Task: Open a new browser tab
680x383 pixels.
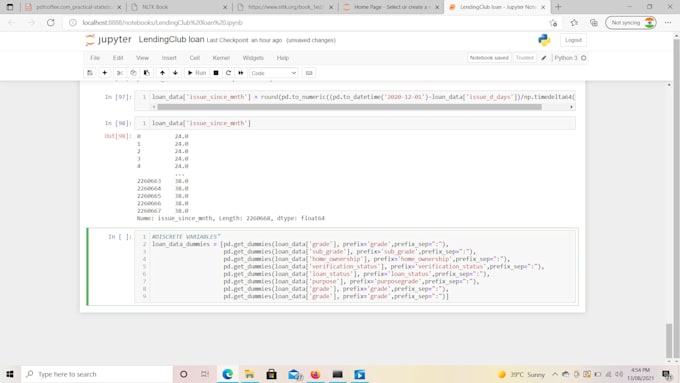Action: 558,7
